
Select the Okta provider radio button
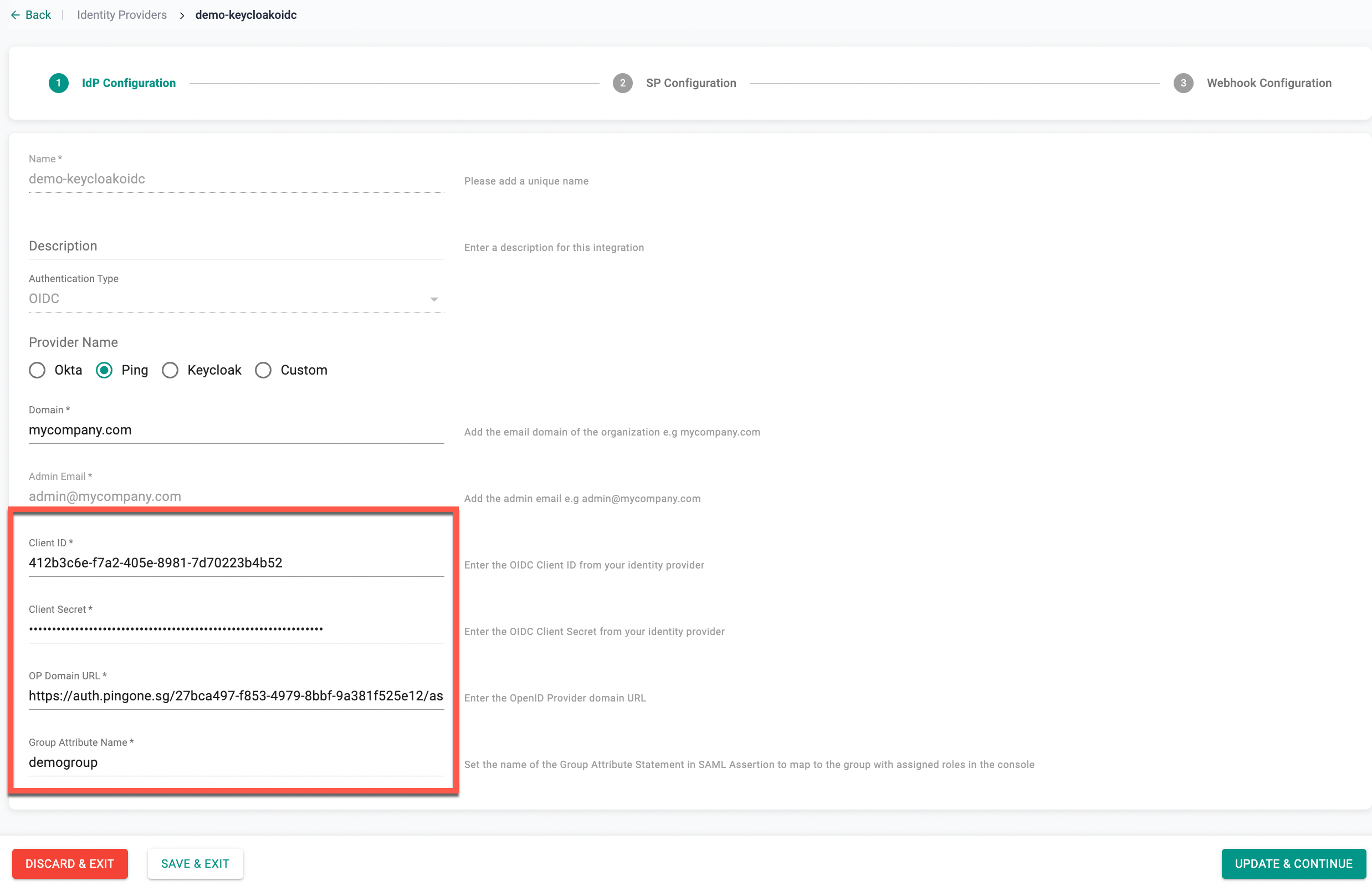(x=38, y=370)
